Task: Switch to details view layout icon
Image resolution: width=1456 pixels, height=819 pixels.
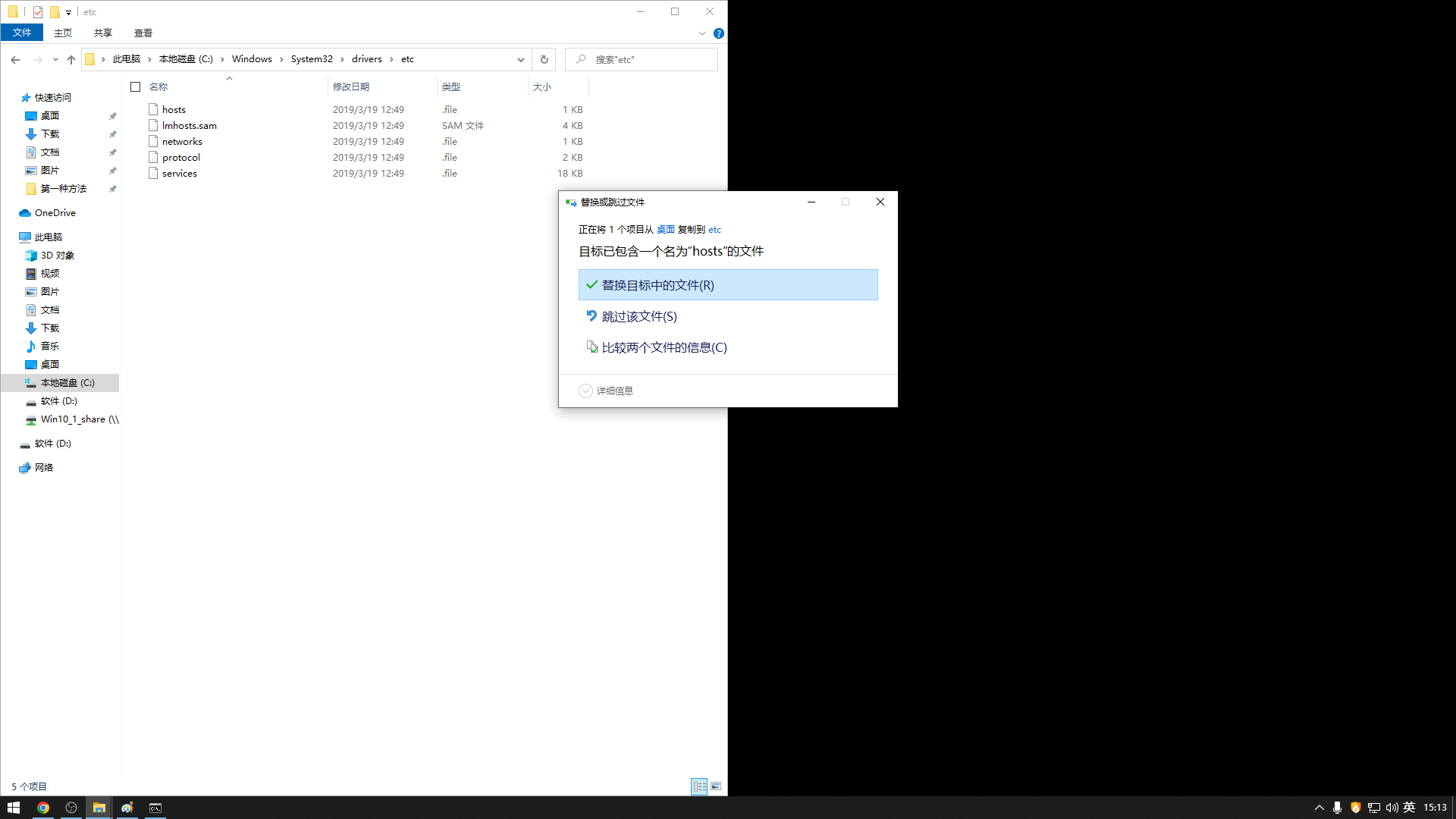Action: [x=699, y=786]
